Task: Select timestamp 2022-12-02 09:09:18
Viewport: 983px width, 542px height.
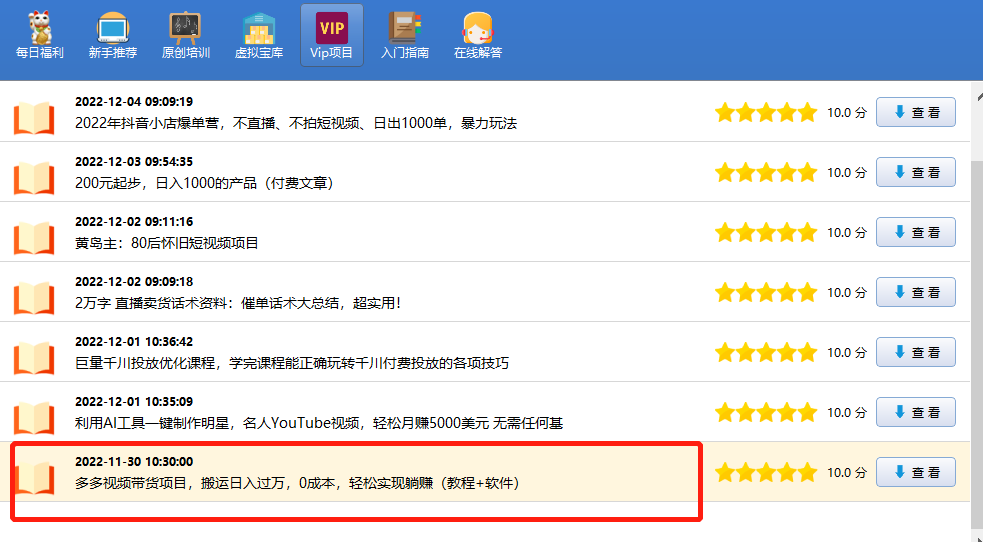Action: tap(134, 281)
